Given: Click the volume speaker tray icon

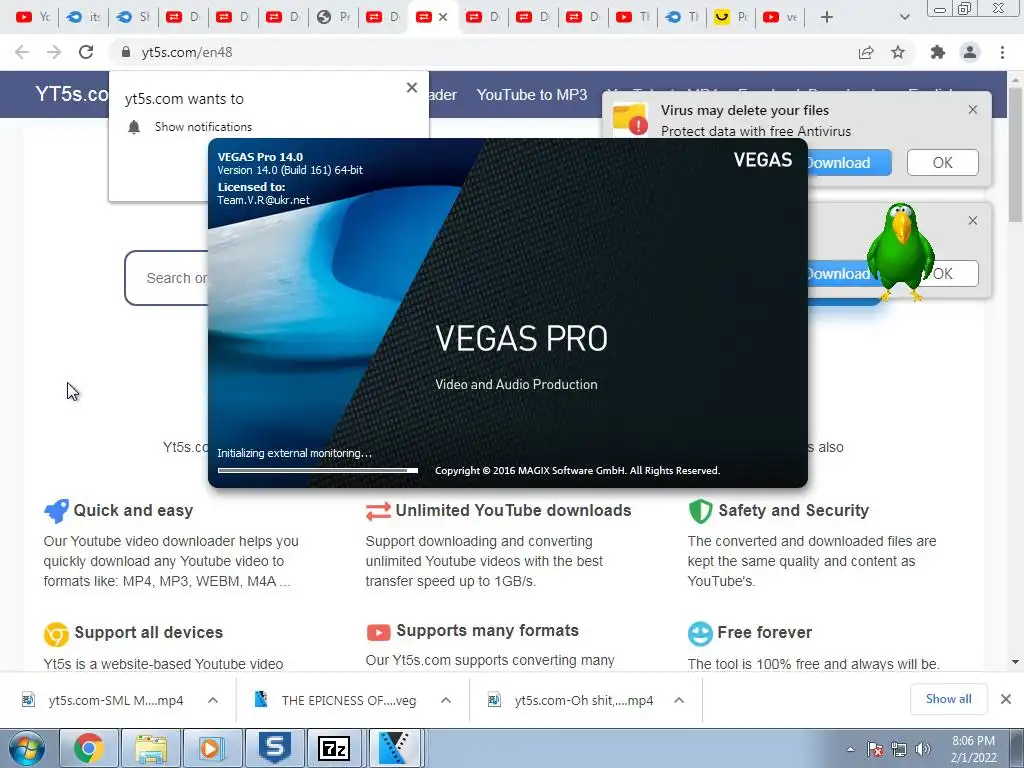Looking at the screenshot, I should (x=922, y=749).
